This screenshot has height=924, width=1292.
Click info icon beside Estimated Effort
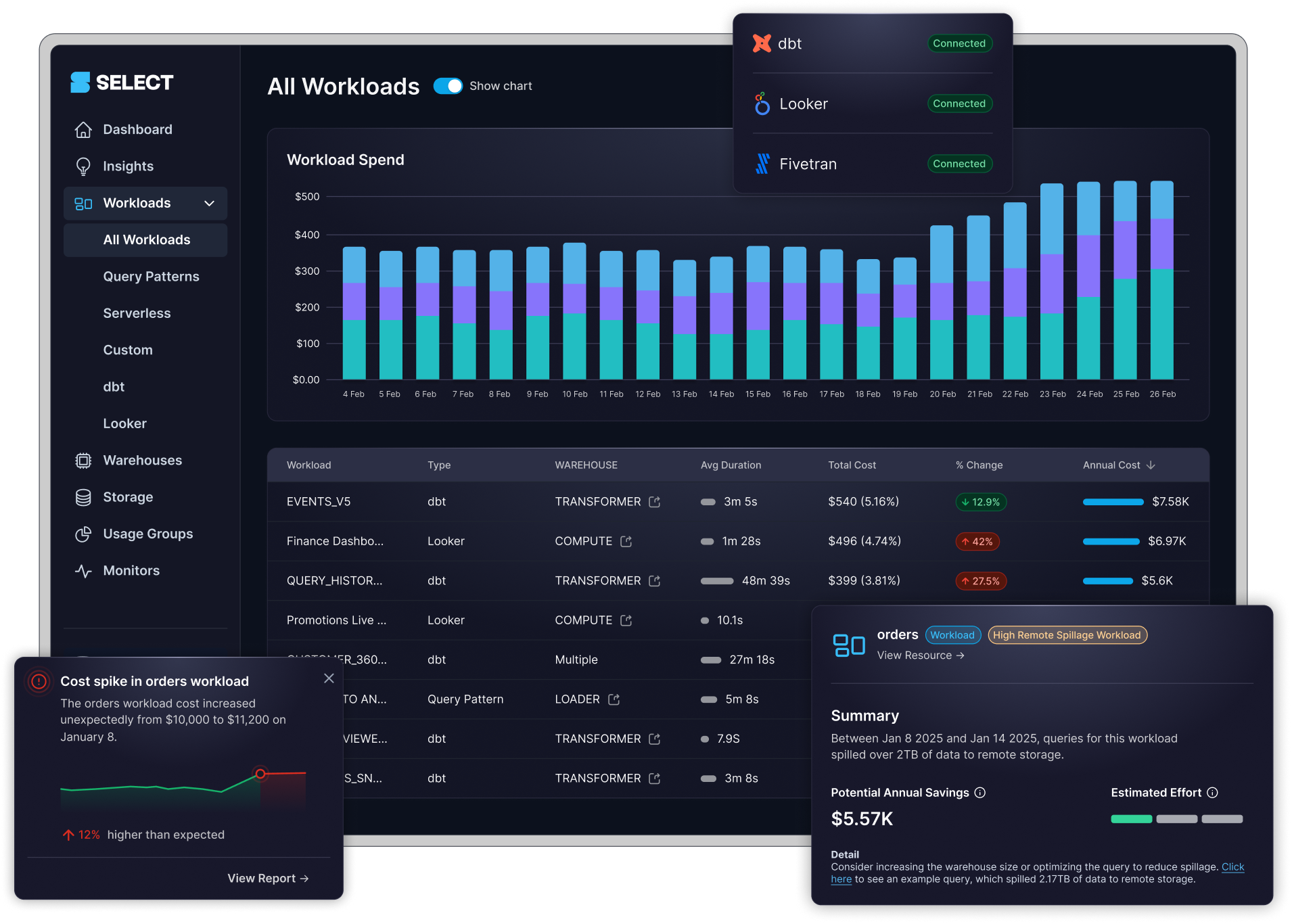coord(1212,793)
